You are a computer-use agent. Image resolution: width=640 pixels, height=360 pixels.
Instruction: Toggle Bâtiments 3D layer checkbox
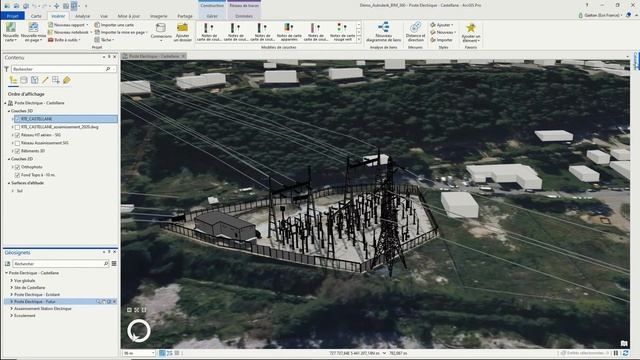coord(17,151)
